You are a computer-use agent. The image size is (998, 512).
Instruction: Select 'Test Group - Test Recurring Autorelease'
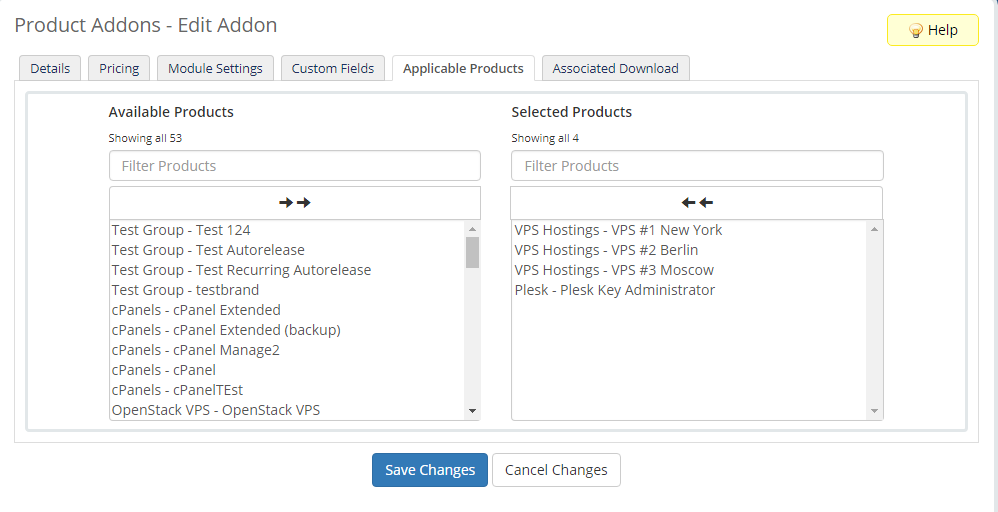(288, 270)
